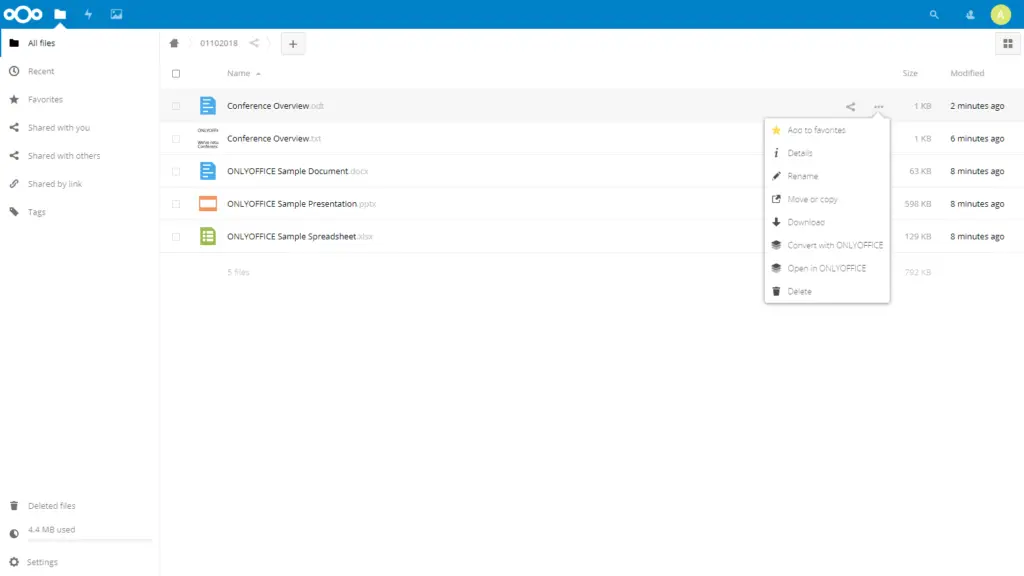Open the Activity lightning icon

point(88,14)
